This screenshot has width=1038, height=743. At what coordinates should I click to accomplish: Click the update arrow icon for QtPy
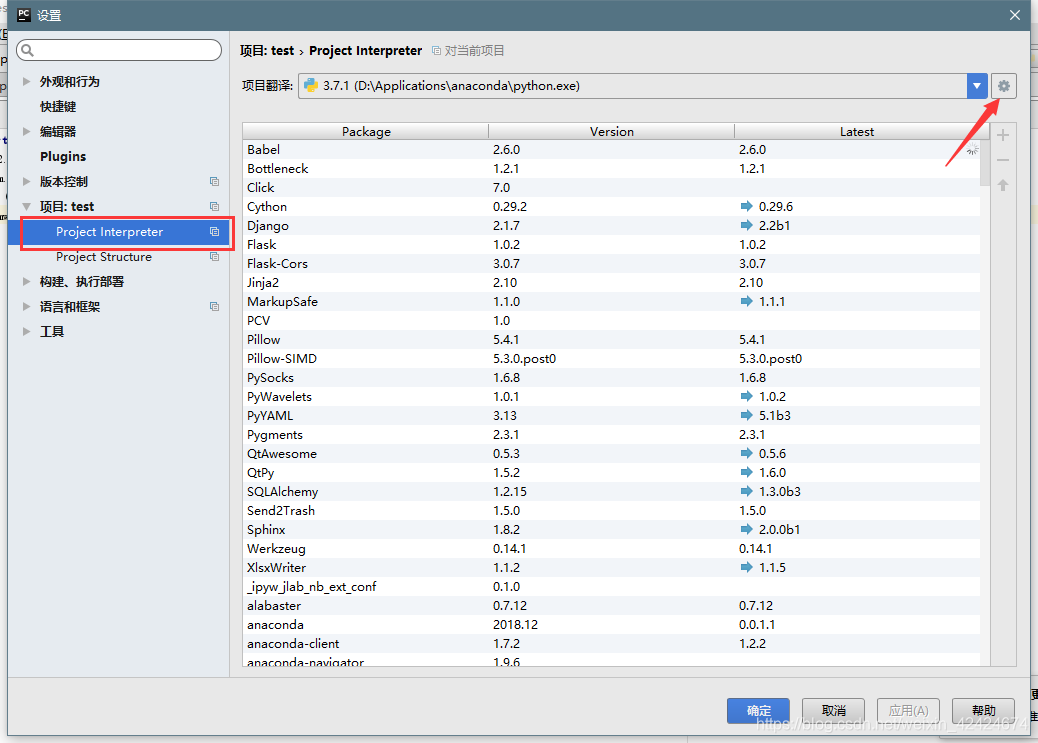point(747,472)
